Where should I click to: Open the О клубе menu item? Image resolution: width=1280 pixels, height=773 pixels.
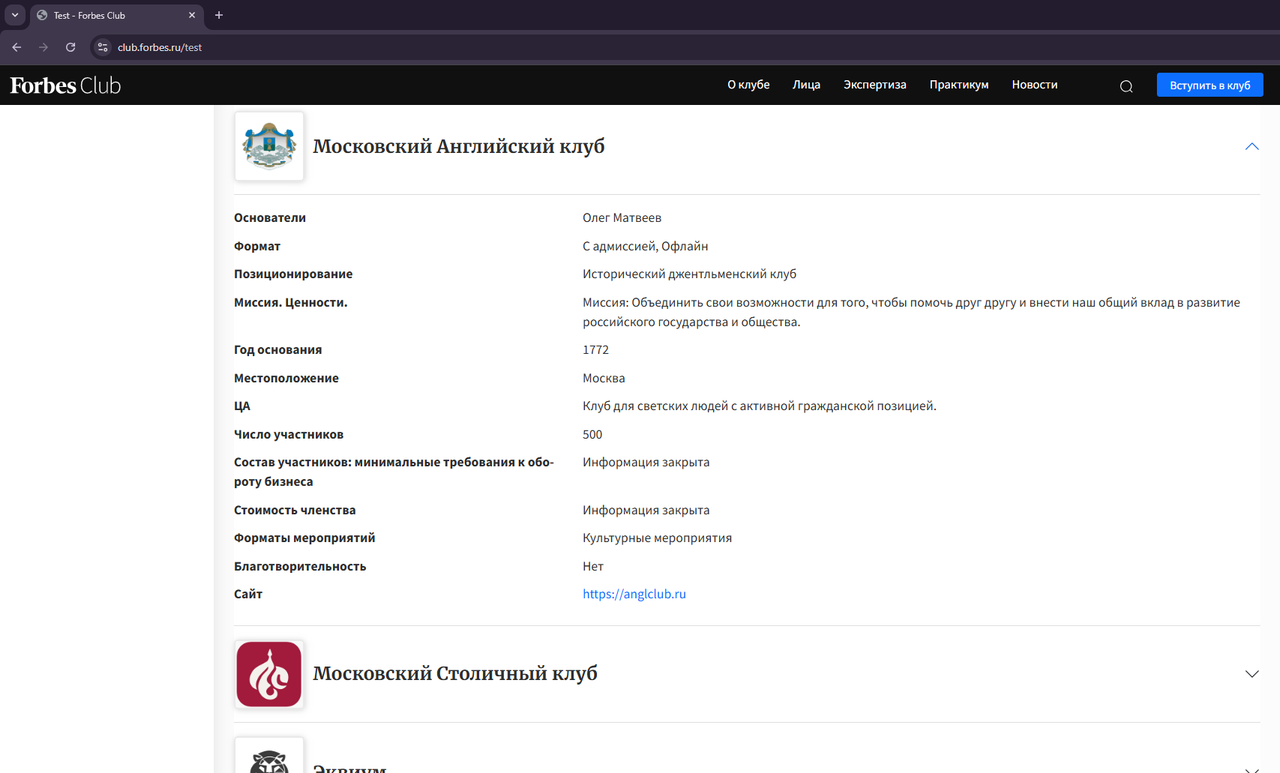748,85
